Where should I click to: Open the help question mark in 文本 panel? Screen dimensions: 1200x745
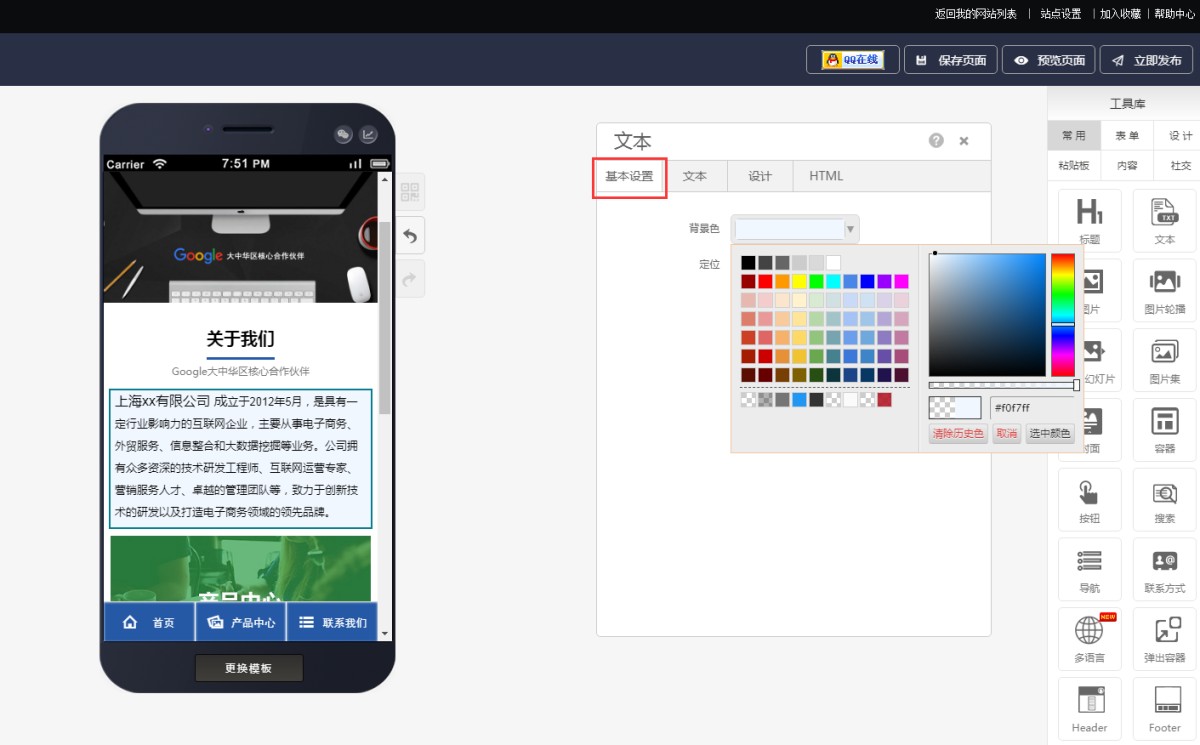tap(936, 141)
